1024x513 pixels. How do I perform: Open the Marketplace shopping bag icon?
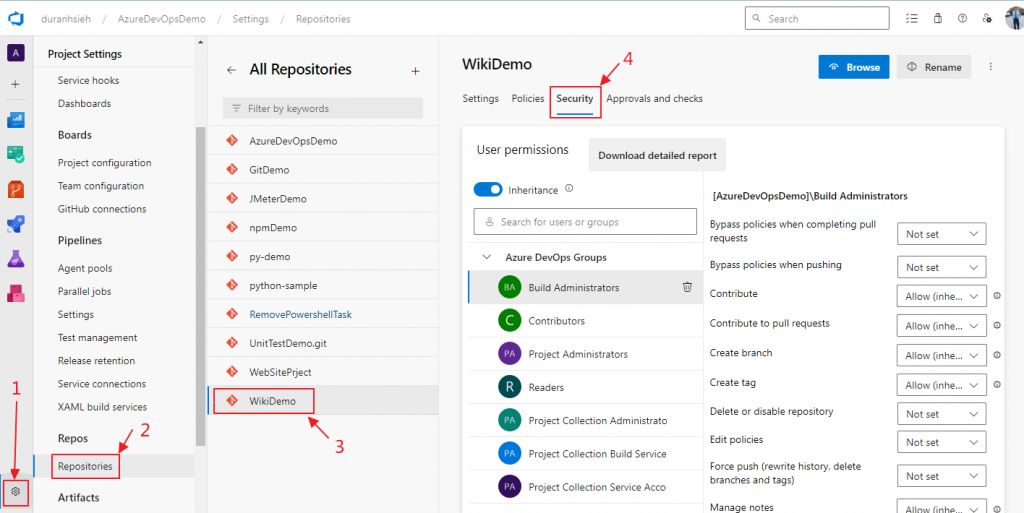pyautogui.click(x=938, y=18)
